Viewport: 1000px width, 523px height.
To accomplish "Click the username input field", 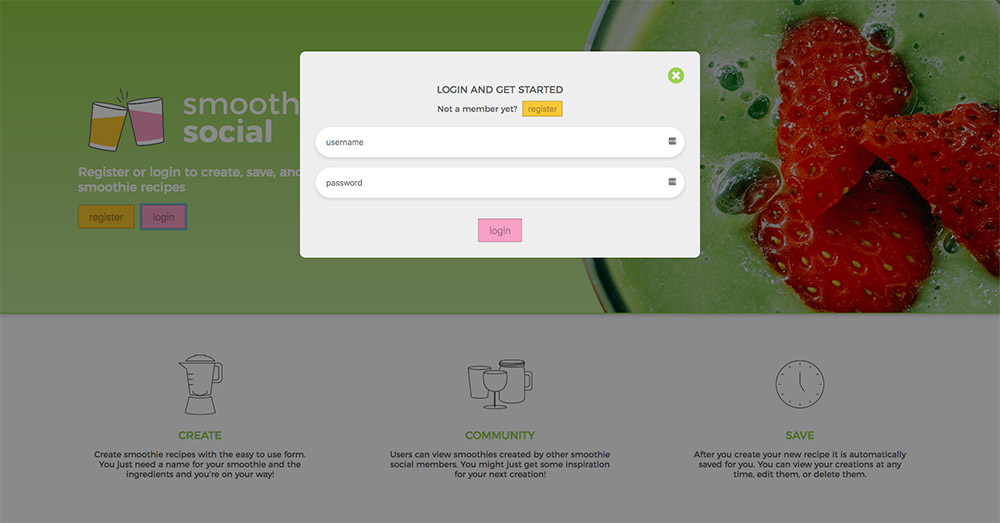I will tap(499, 142).
